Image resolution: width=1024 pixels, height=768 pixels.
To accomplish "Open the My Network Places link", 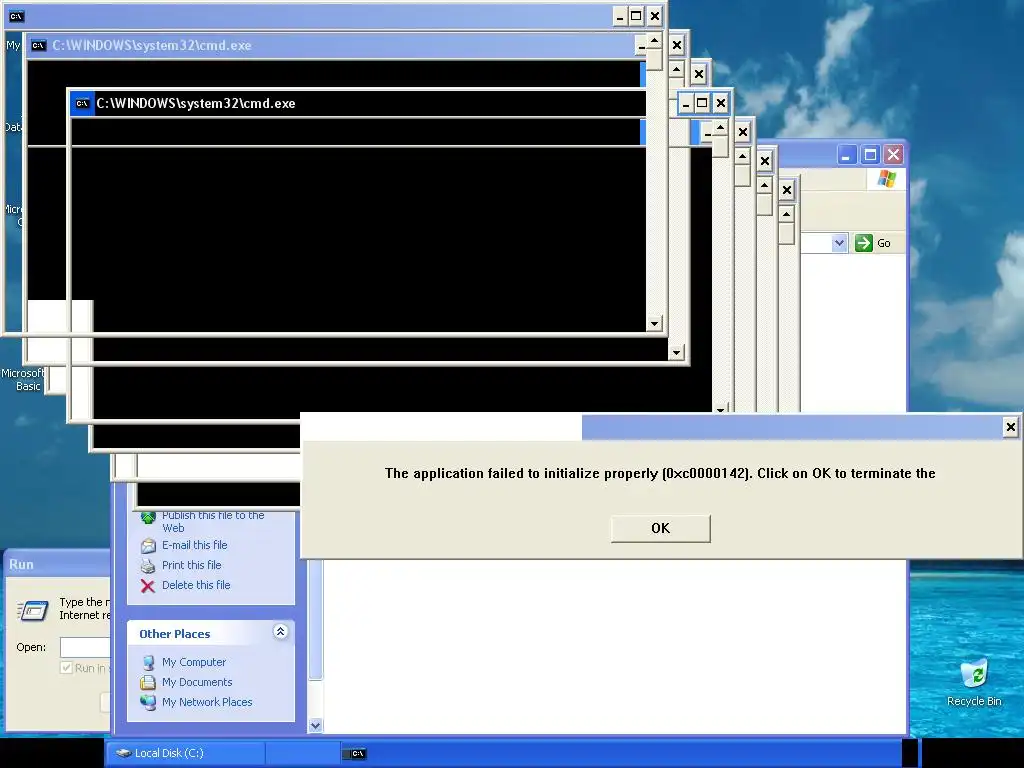I will 207,702.
